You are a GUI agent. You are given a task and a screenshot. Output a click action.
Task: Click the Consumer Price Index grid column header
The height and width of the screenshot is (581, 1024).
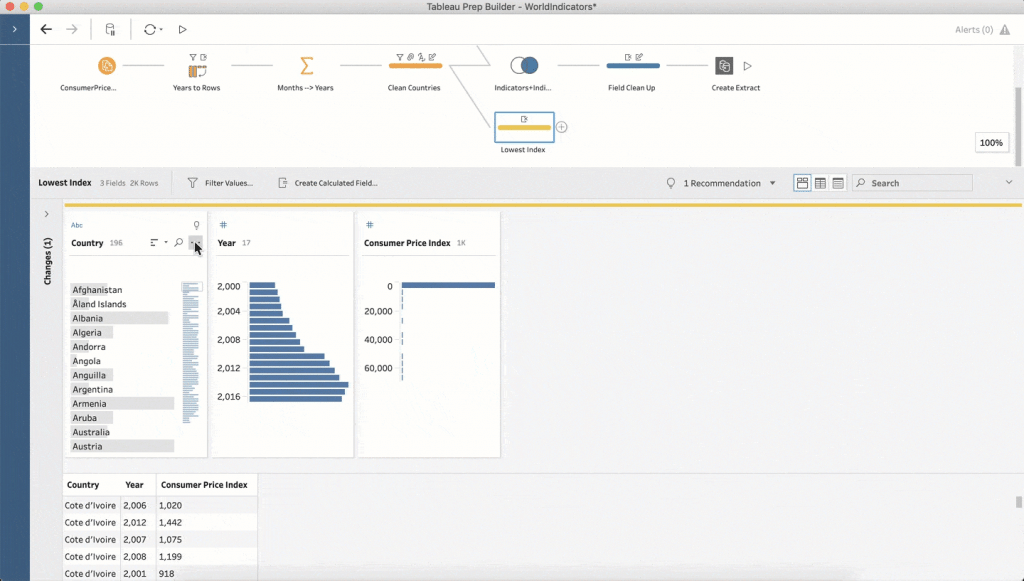[x=206, y=485]
